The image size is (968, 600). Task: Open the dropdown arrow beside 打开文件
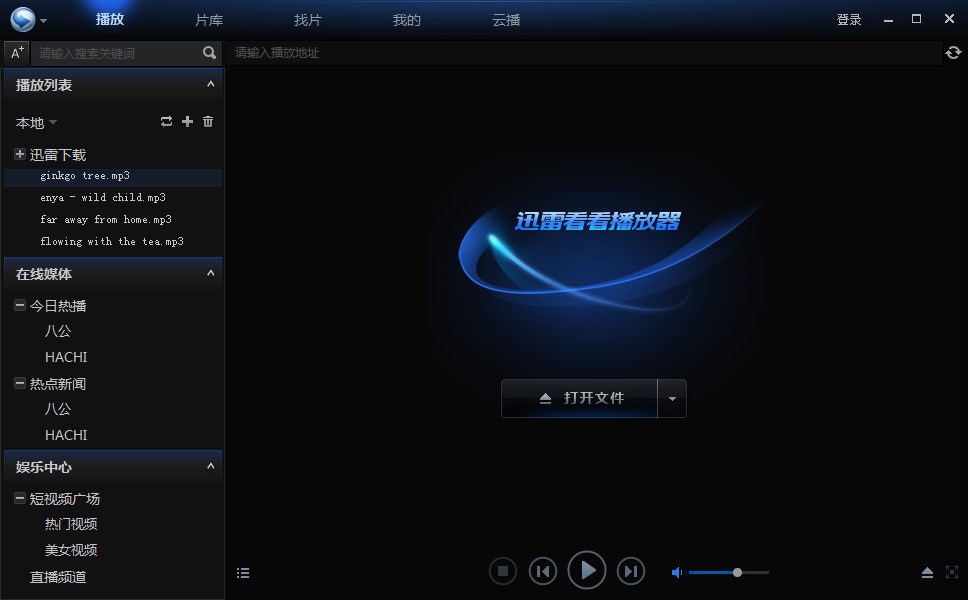click(x=672, y=398)
